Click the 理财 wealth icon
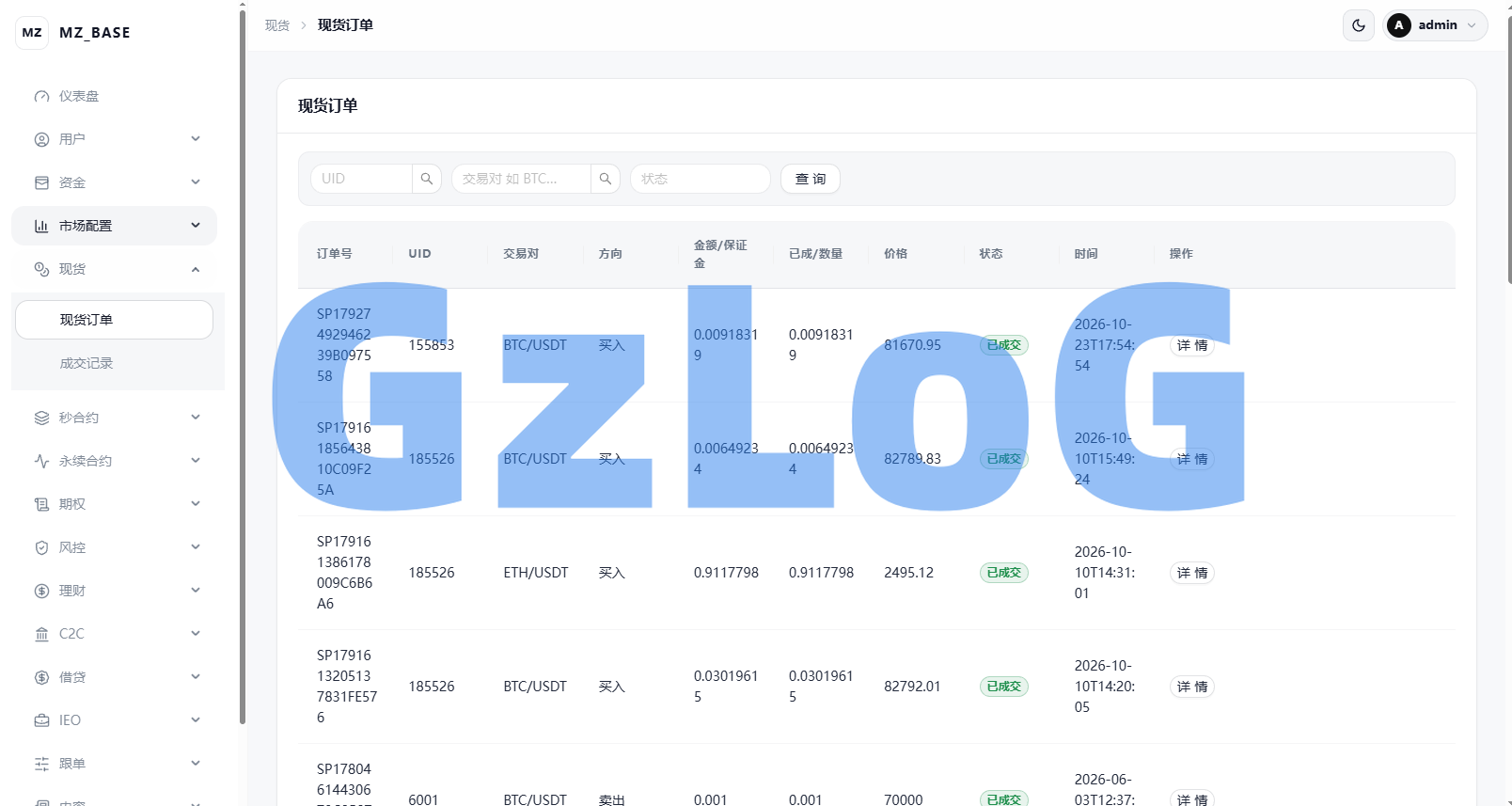Screen dimensions: 1512x806 (x=41, y=591)
